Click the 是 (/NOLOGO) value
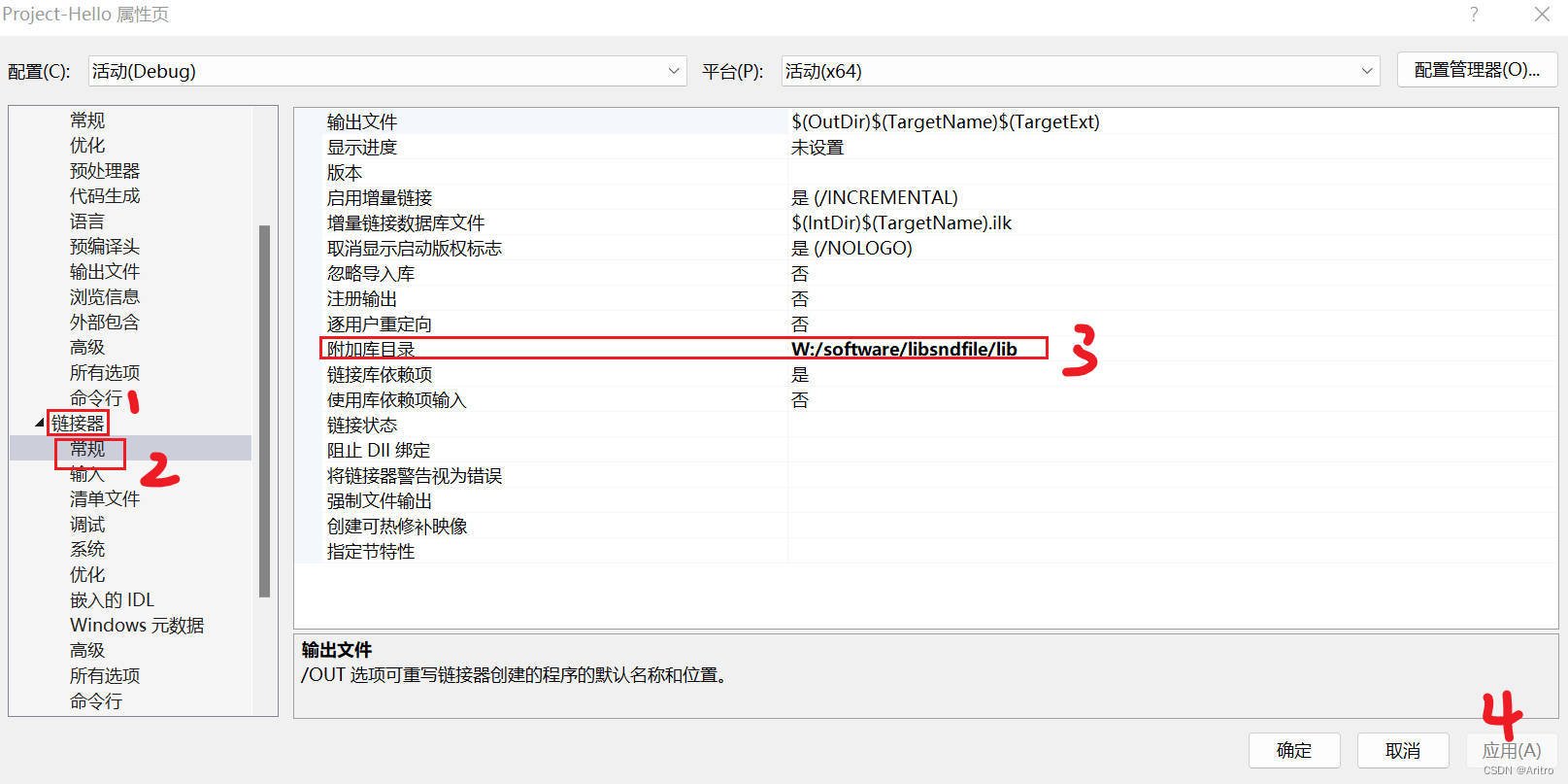 pyautogui.click(x=852, y=249)
